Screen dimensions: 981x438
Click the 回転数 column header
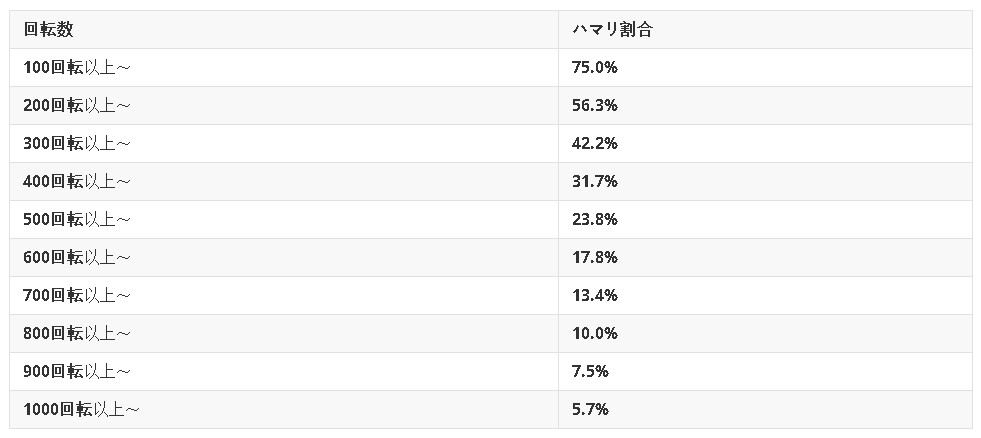coord(48,29)
